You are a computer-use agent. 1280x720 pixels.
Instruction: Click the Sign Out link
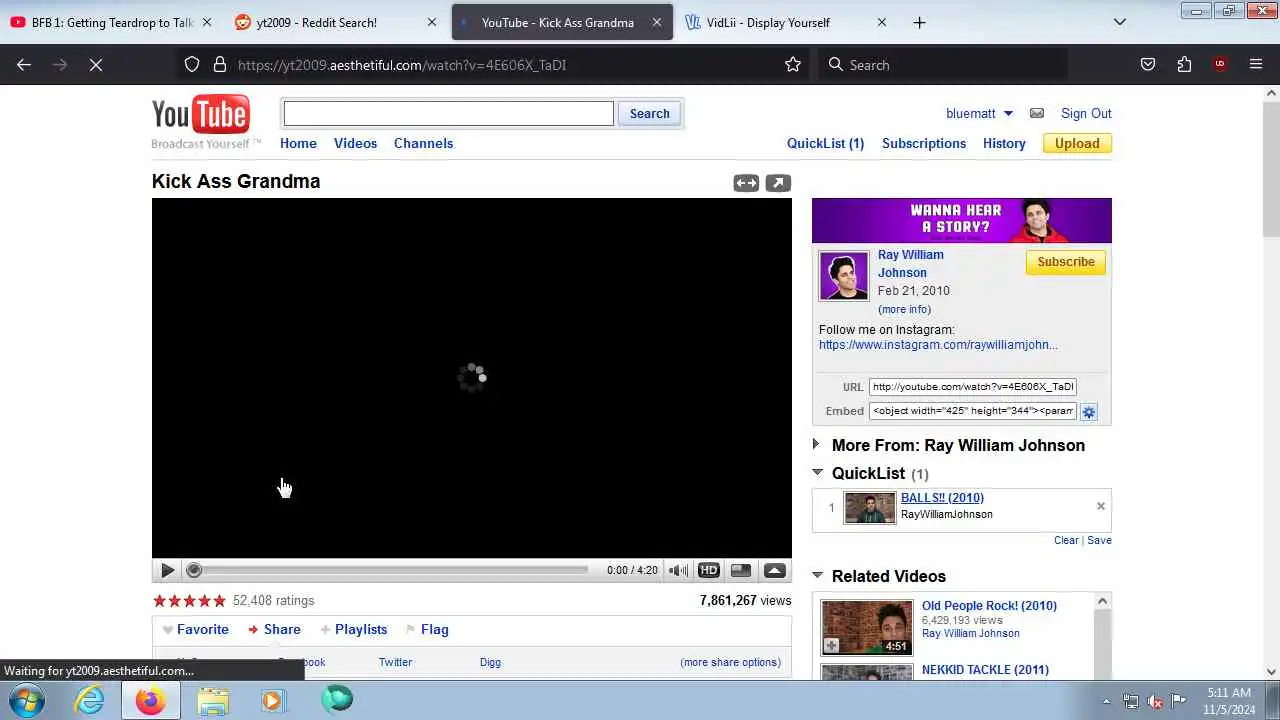pos(1086,113)
